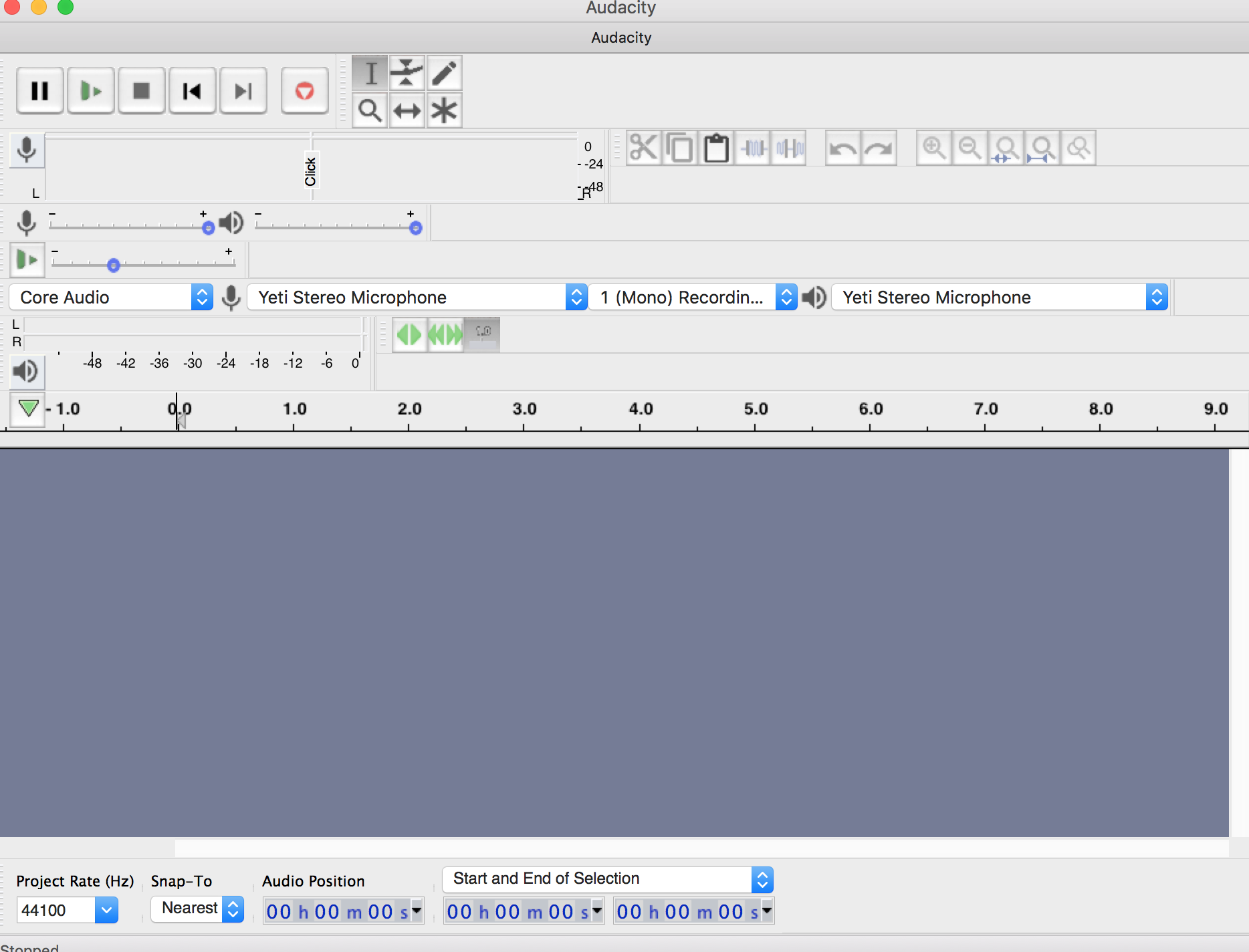
Task: Click the Trim audio icon
Action: (753, 148)
